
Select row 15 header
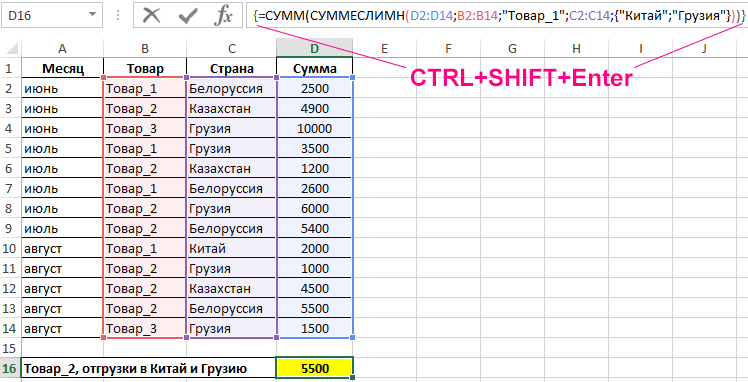pyautogui.click(x=10, y=348)
